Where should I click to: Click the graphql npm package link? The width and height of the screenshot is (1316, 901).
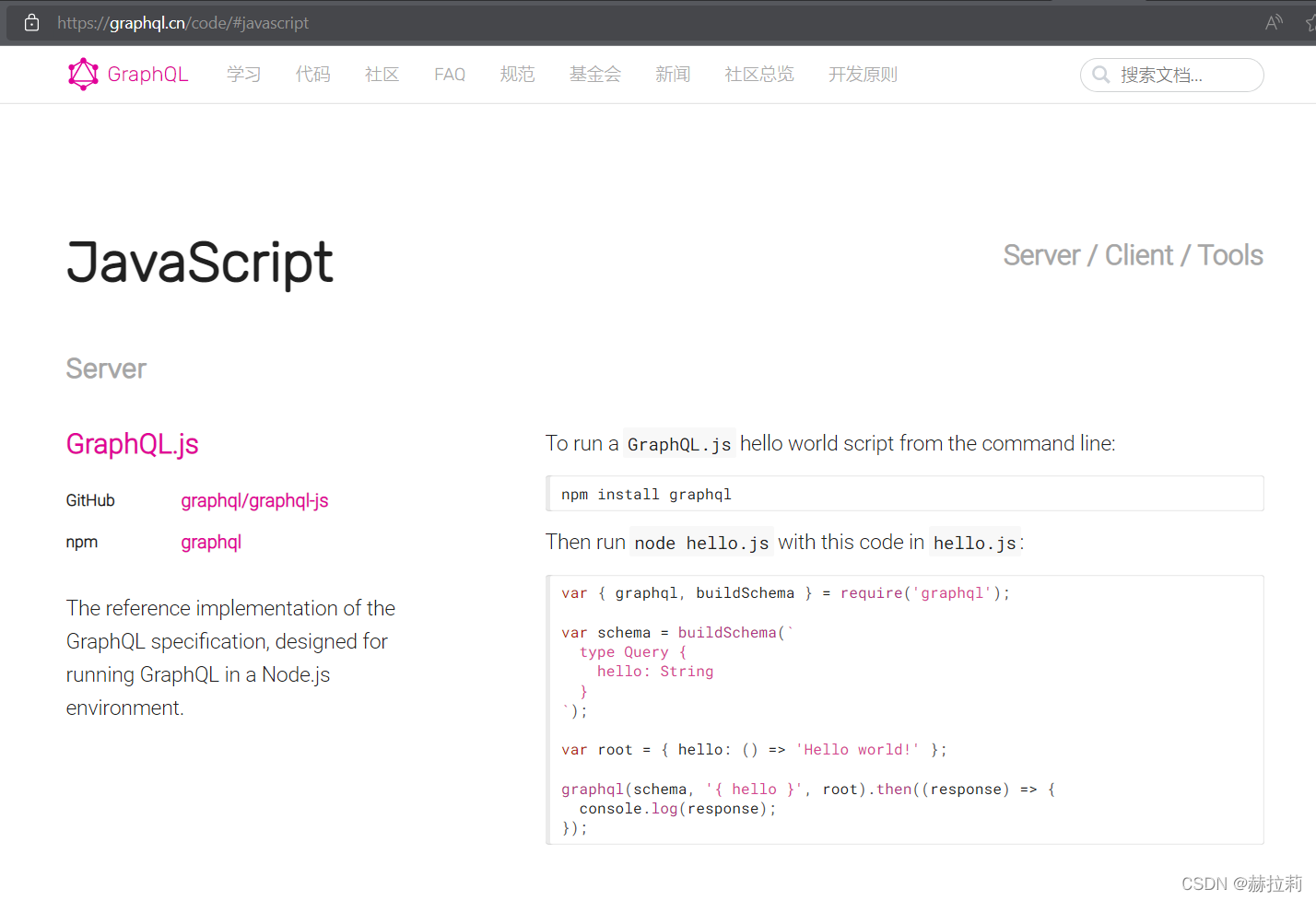pos(211,542)
